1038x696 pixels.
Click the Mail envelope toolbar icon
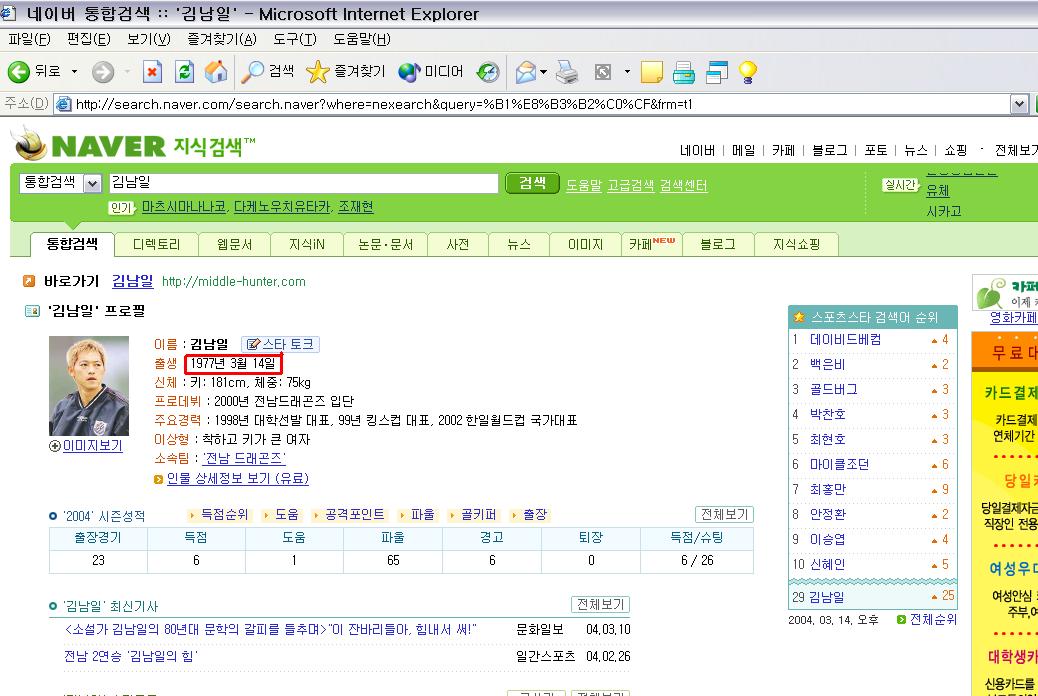(x=526, y=72)
